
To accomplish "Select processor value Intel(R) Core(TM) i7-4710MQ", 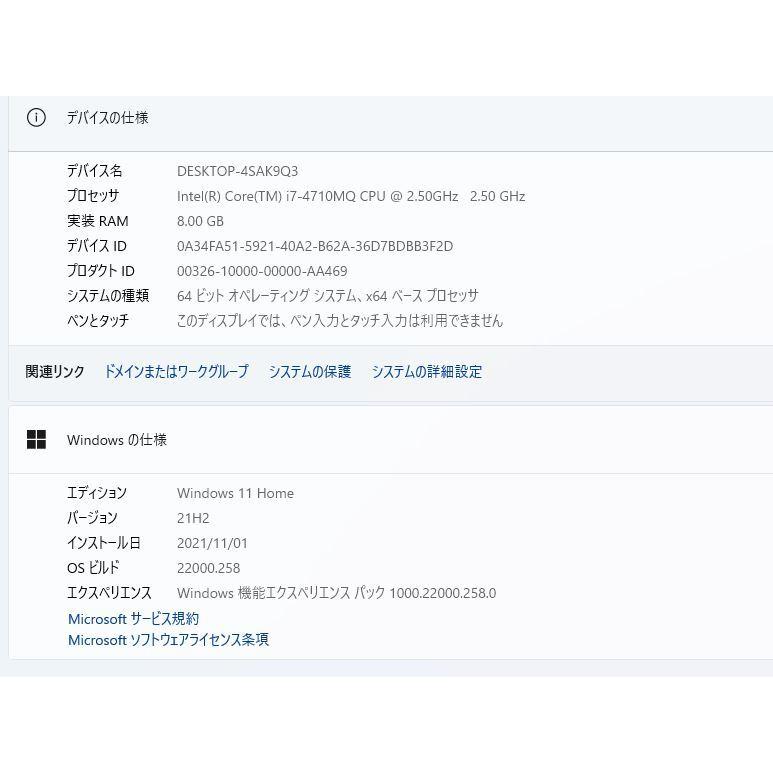I will 351,196.
